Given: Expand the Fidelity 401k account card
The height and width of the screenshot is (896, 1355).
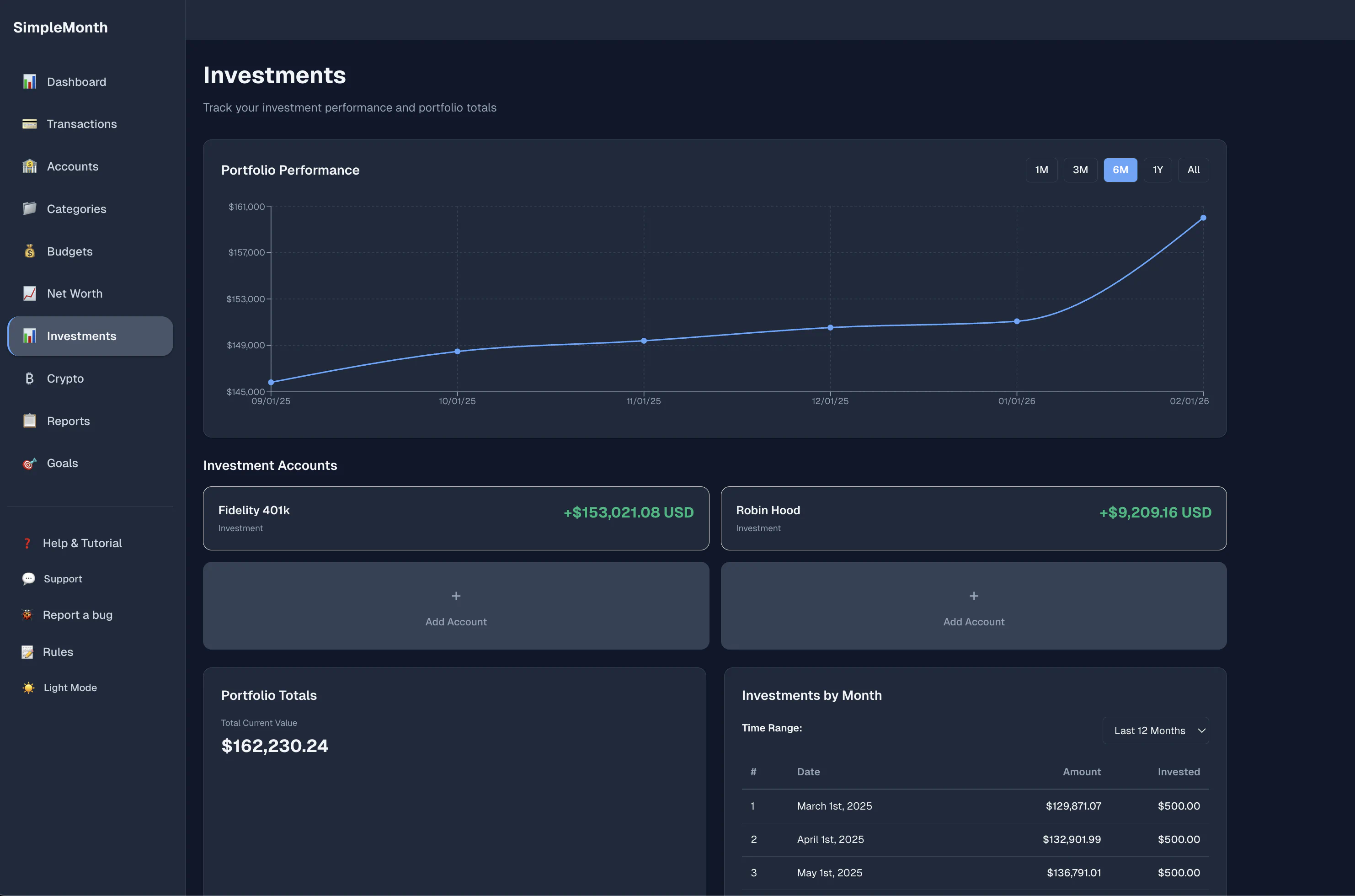Looking at the screenshot, I should pos(455,518).
